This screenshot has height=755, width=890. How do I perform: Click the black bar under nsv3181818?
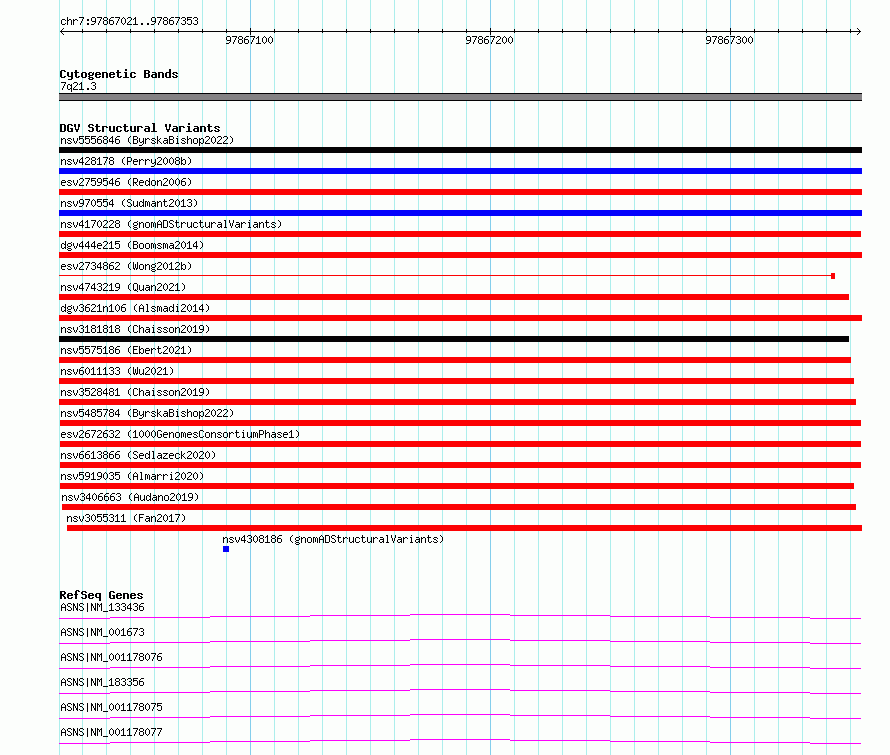454,339
